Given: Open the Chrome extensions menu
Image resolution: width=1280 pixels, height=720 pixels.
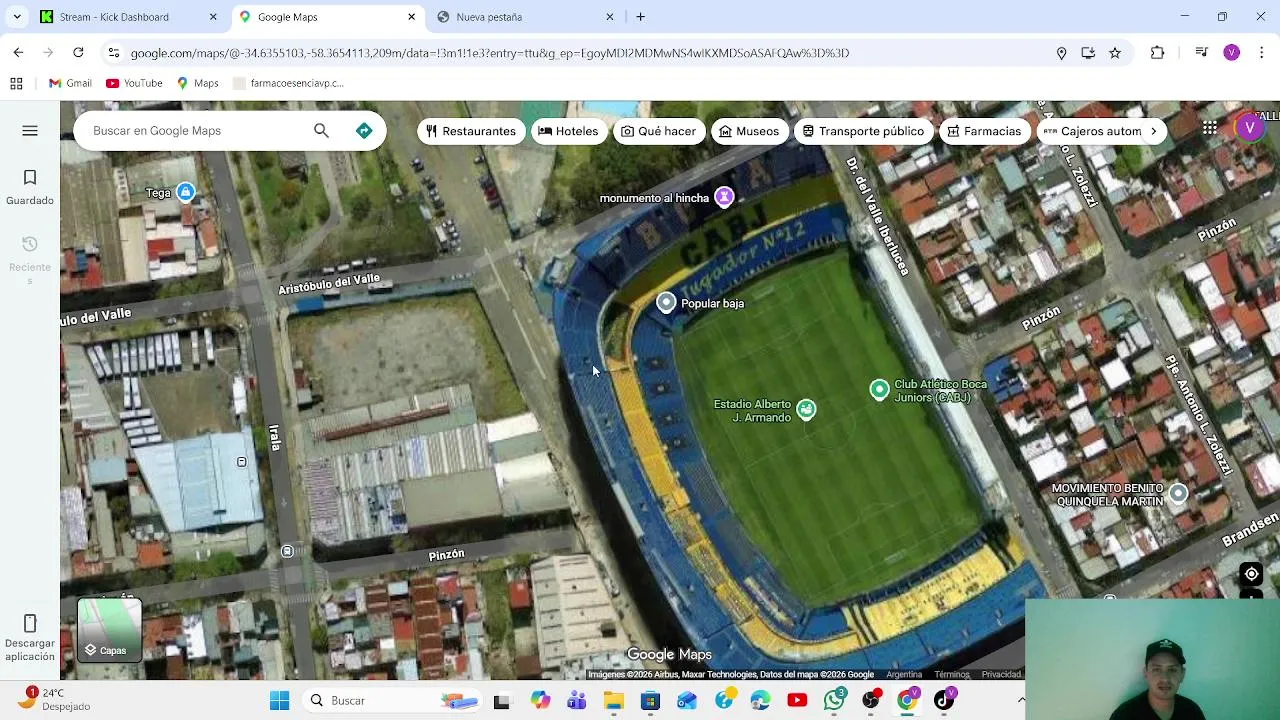Looking at the screenshot, I should (1157, 53).
